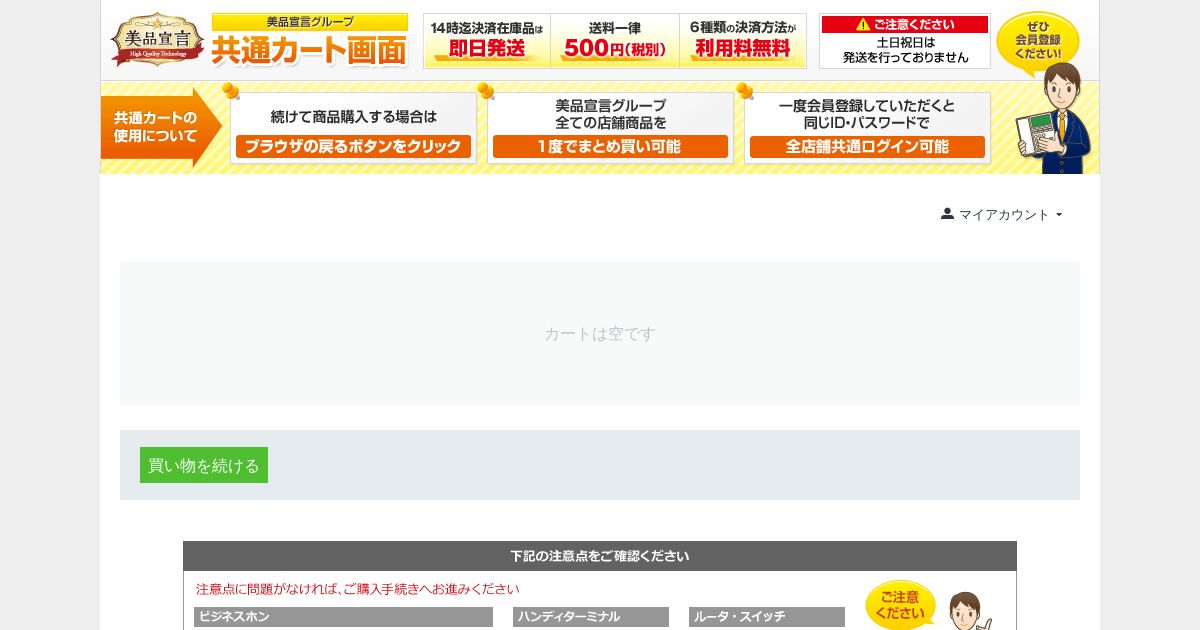Screen dimensions: 1200x630
Task: Click the pushpin on 続けて商品購入 card
Action: pyautogui.click(x=231, y=91)
